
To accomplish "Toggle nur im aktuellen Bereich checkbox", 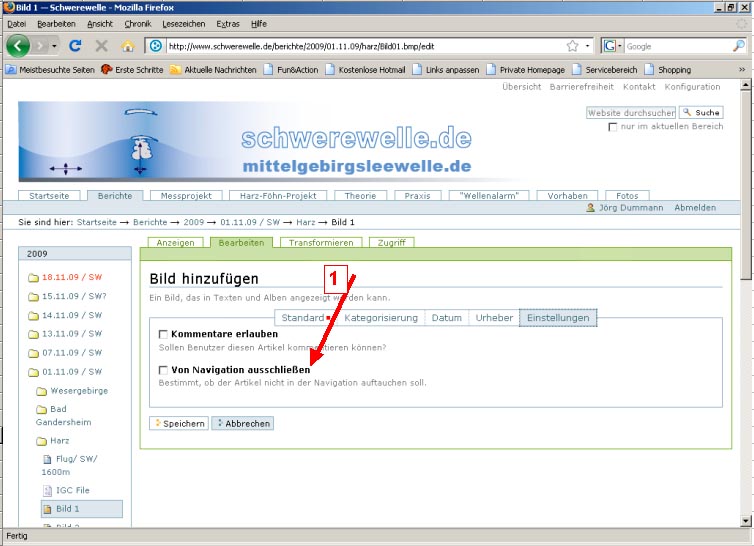I will [613, 127].
